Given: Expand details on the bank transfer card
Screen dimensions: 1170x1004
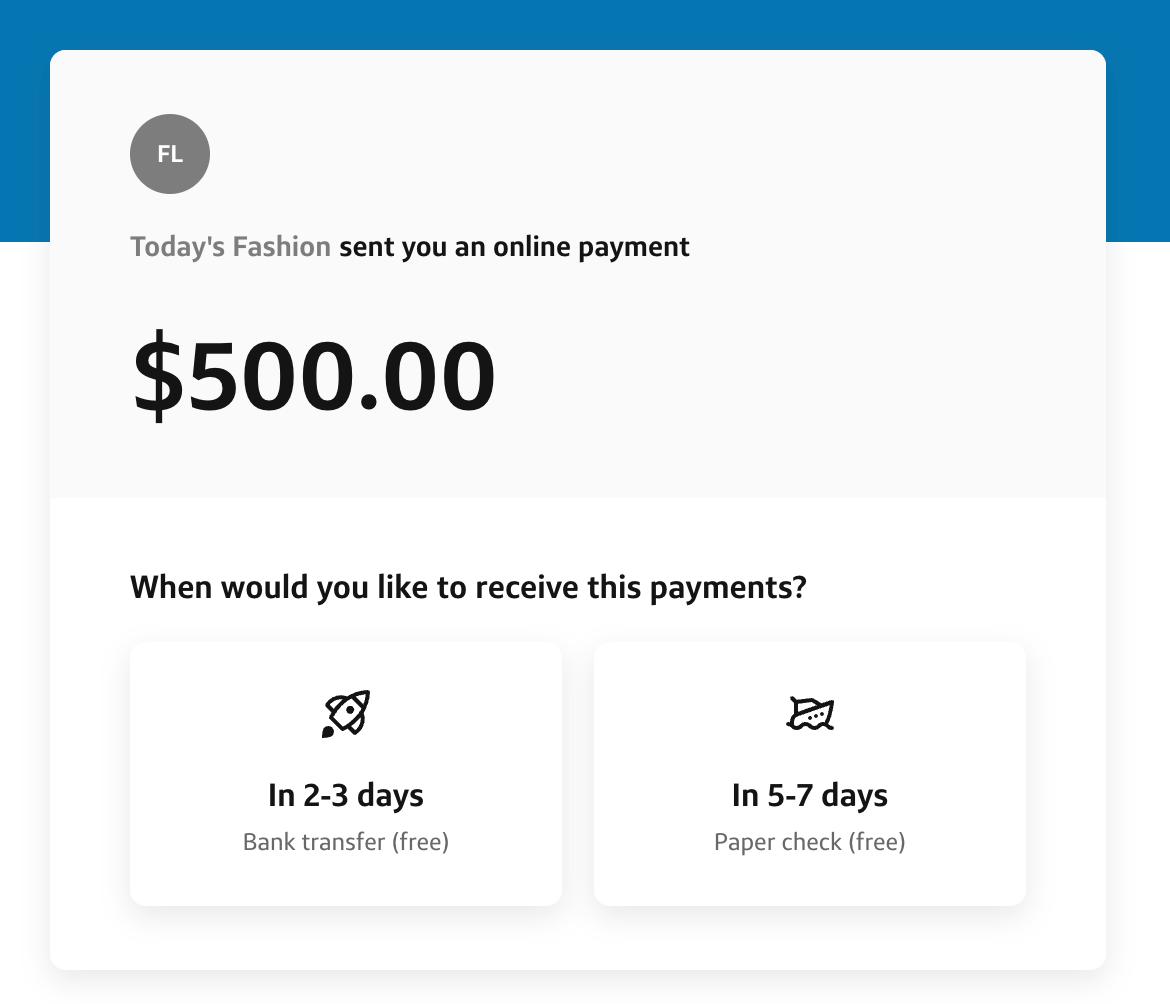Looking at the screenshot, I should pyautogui.click(x=346, y=773).
